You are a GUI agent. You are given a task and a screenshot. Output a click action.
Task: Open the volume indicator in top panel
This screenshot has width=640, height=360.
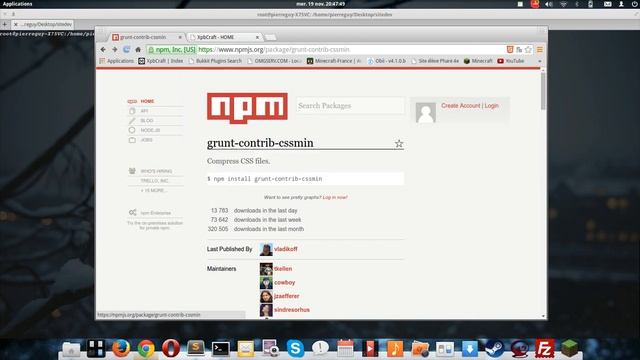coord(549,4)
